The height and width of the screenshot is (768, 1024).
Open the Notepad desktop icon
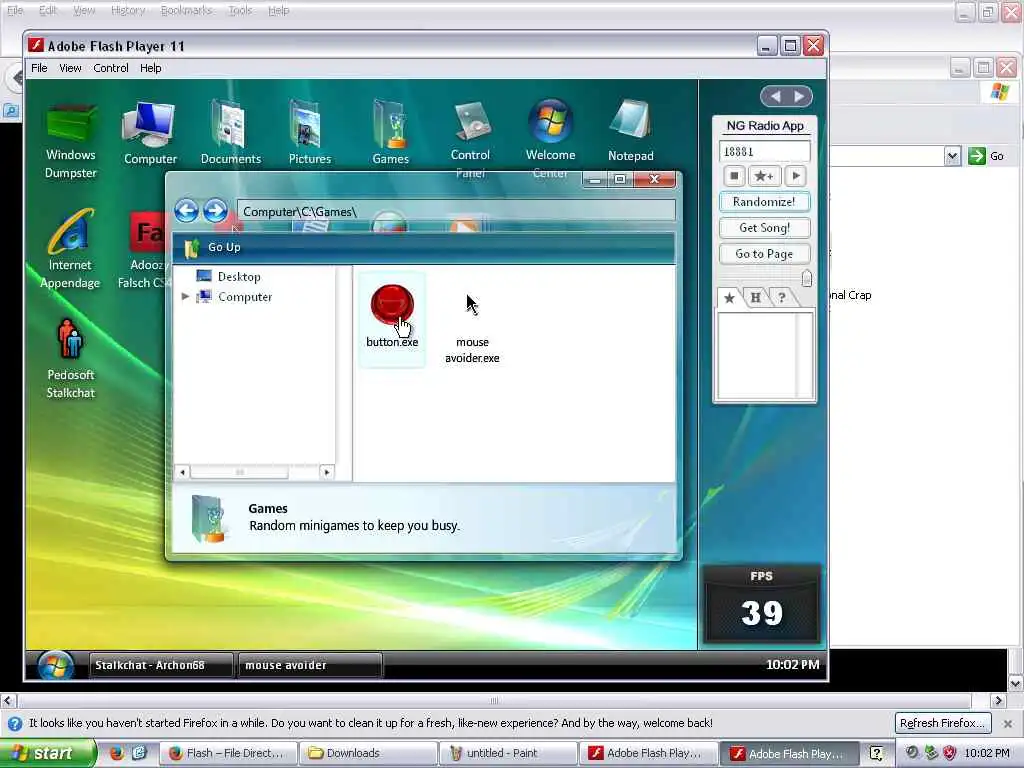click(x=630, y=132)
